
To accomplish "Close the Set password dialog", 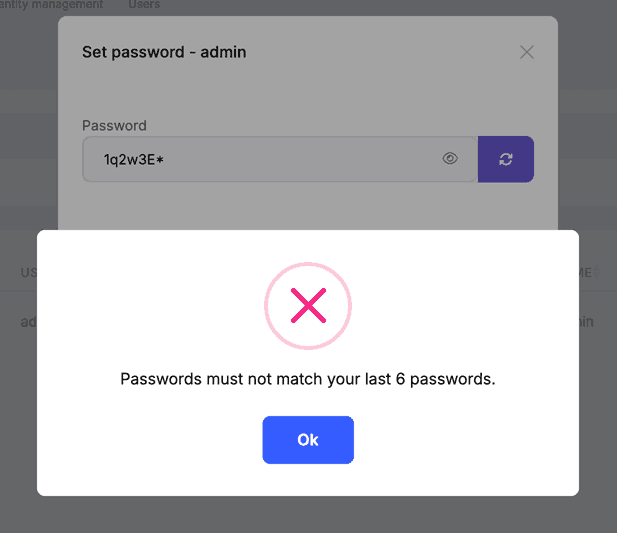I will tap(527, 52).
